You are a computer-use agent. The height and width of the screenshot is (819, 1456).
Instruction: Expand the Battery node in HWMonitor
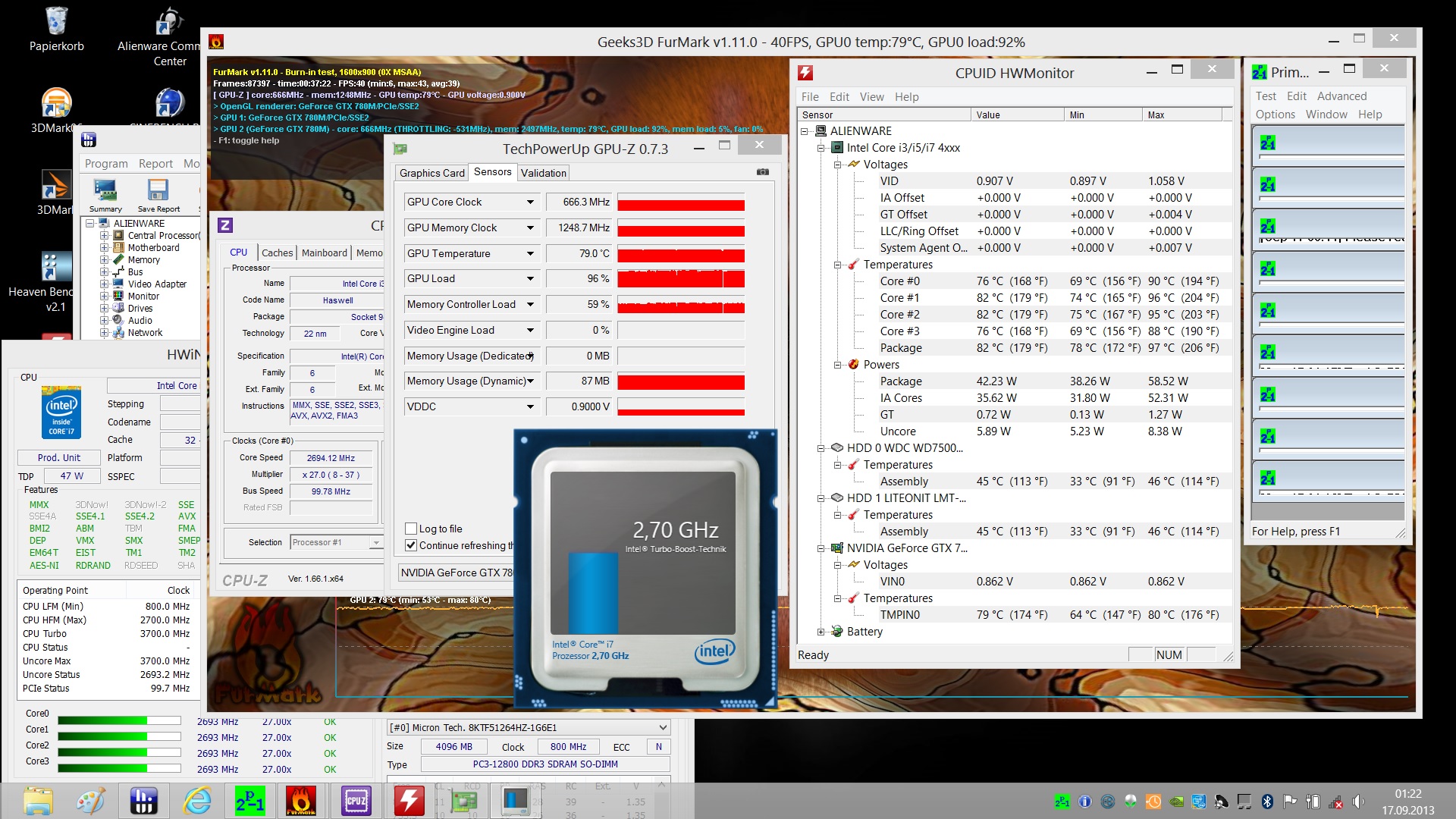click(x=821, y=632)
